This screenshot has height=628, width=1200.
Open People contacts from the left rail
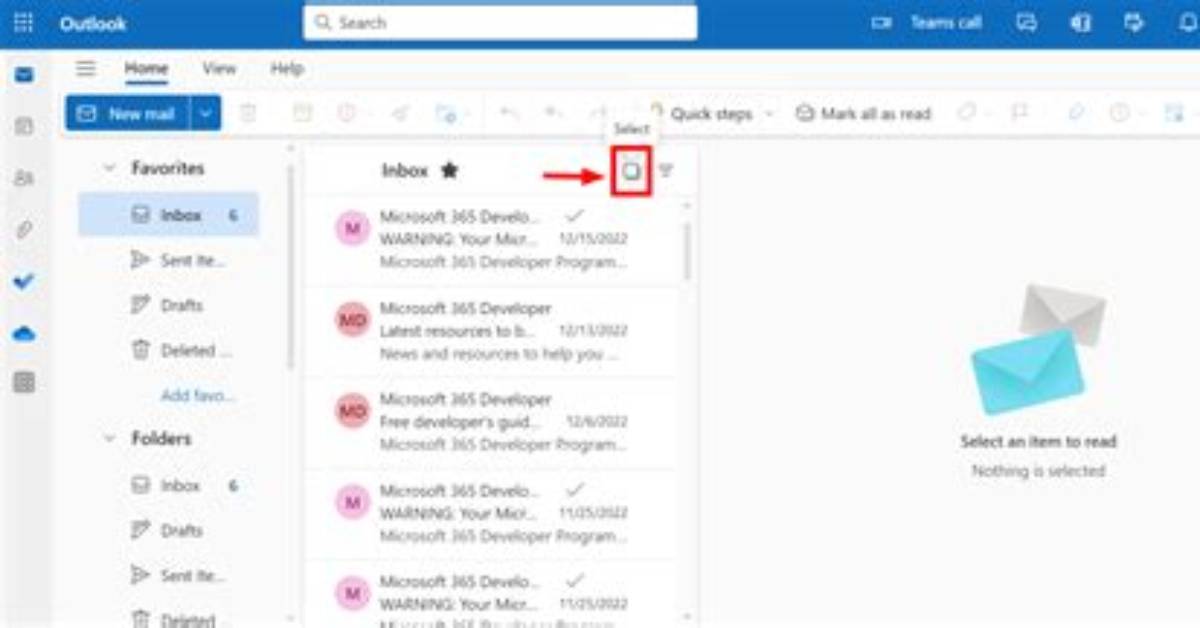click(24, 178)
